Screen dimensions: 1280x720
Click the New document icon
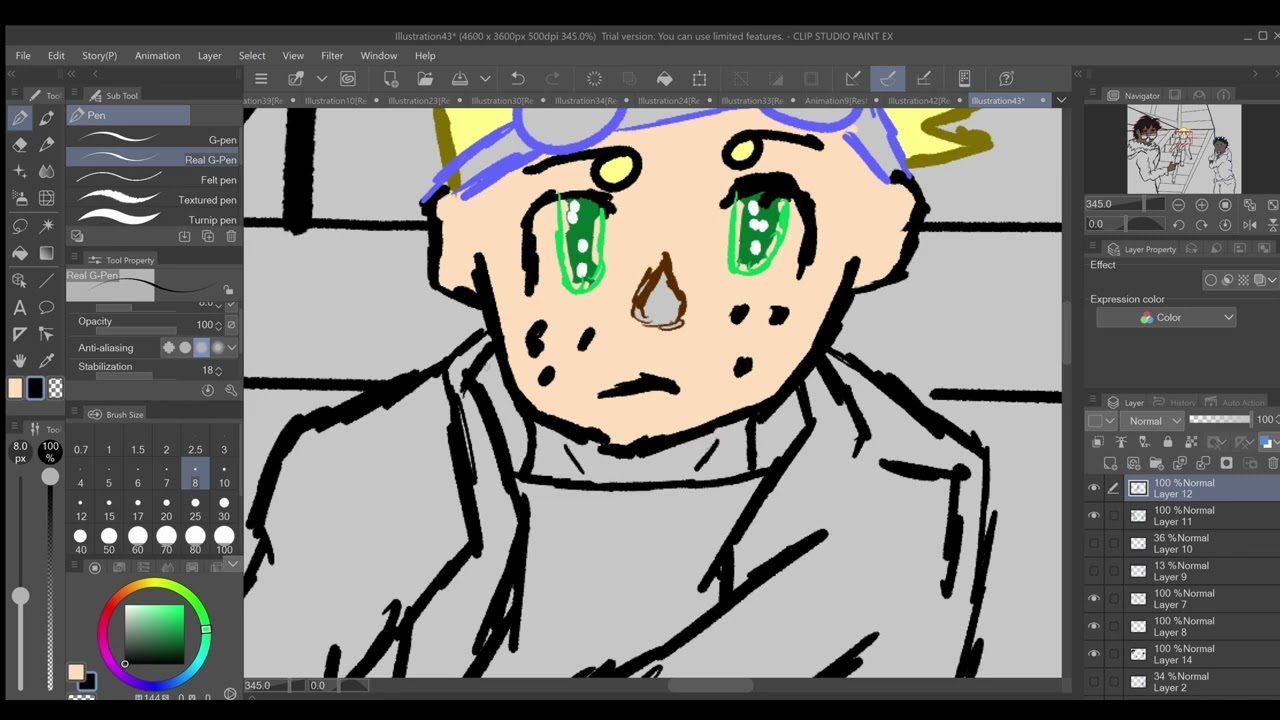(391, 78)
